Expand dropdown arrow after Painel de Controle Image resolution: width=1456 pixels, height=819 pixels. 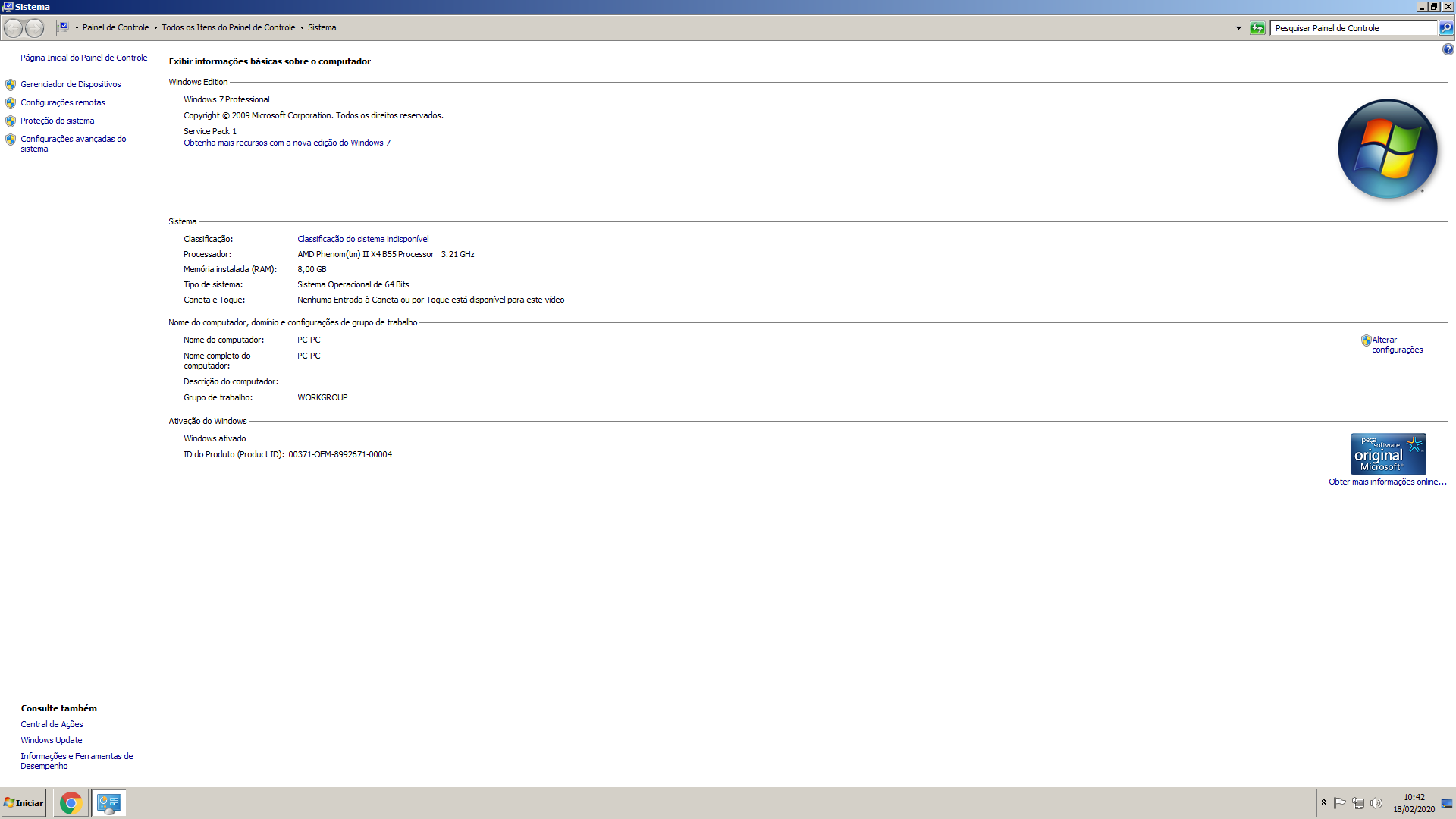pos(155,28)
